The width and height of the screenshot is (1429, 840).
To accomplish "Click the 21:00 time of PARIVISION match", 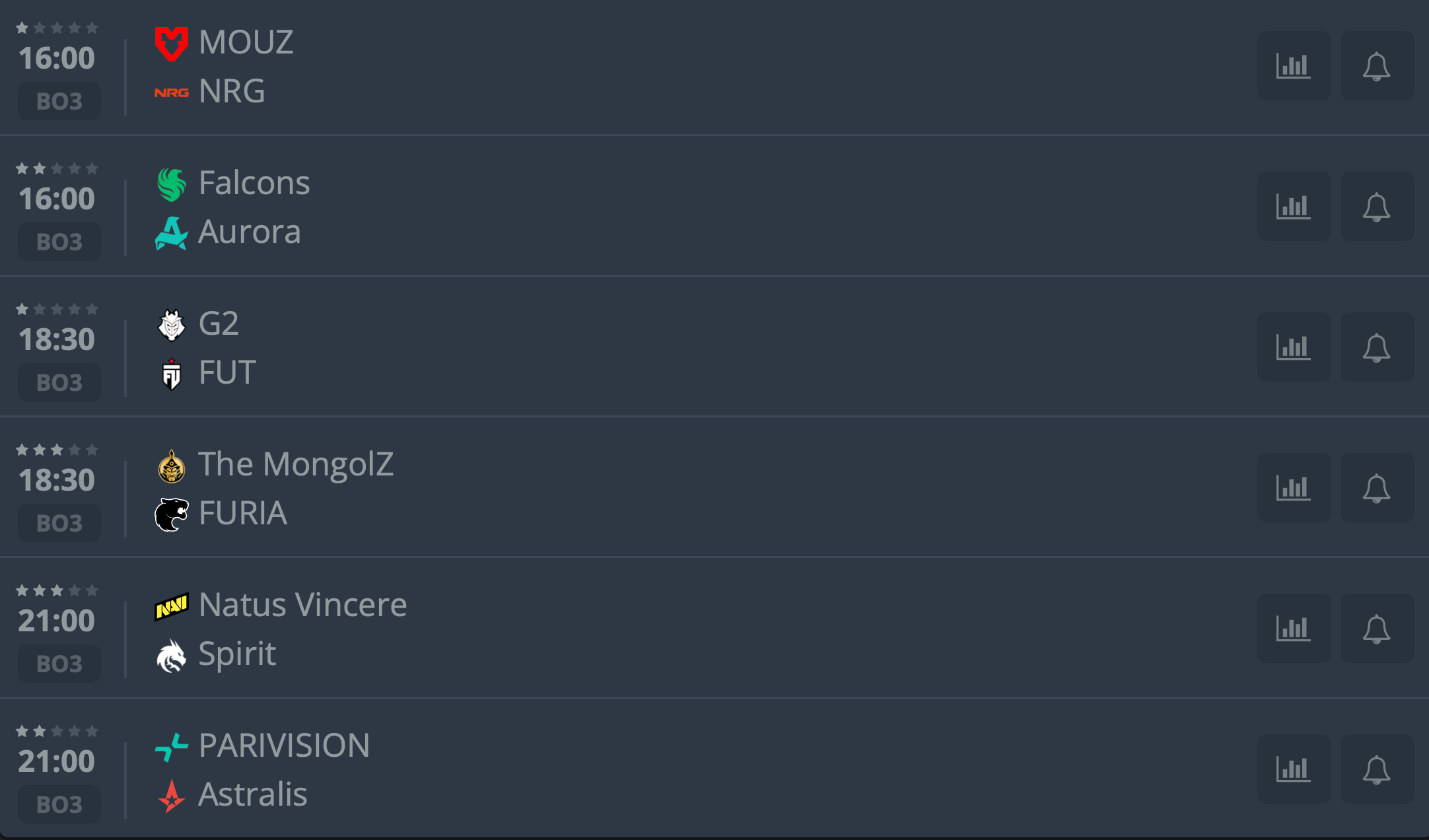I will pyautogui.click(x=57, y=761).
